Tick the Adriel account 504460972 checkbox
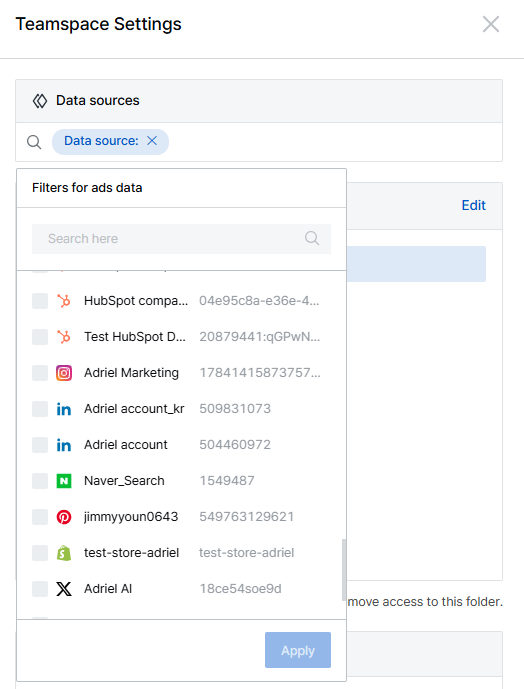Screen dimensions: 524x689 (40, 445)
